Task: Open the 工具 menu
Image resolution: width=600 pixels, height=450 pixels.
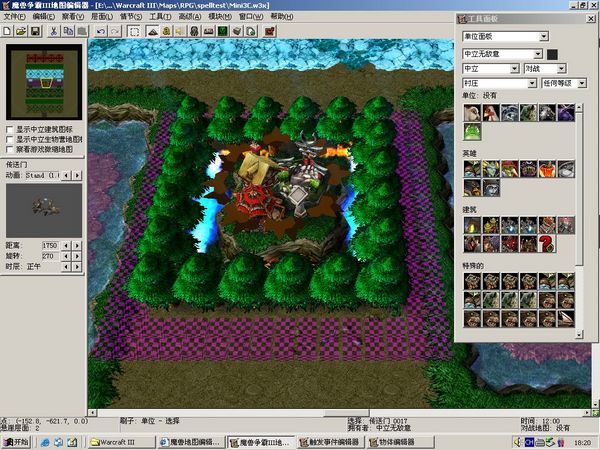Action: pos(159,18)
